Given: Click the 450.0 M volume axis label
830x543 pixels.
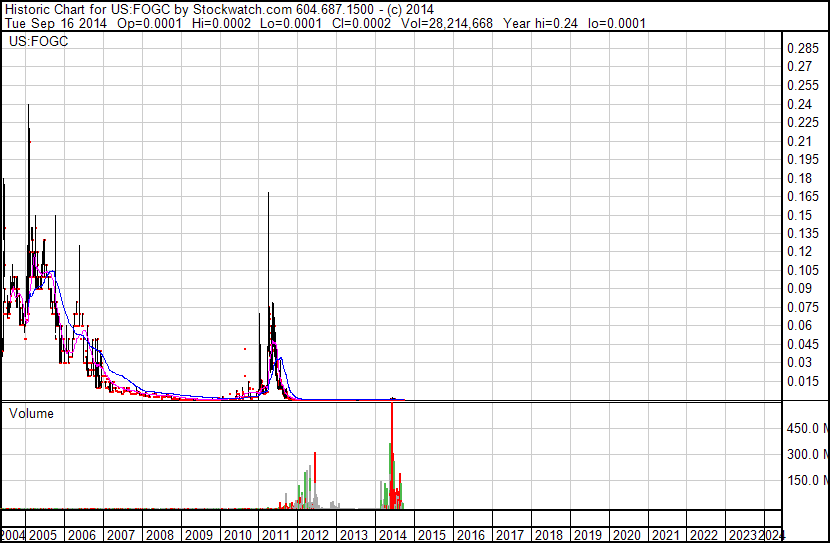Looking at the screenshot, I should (806, 428).
